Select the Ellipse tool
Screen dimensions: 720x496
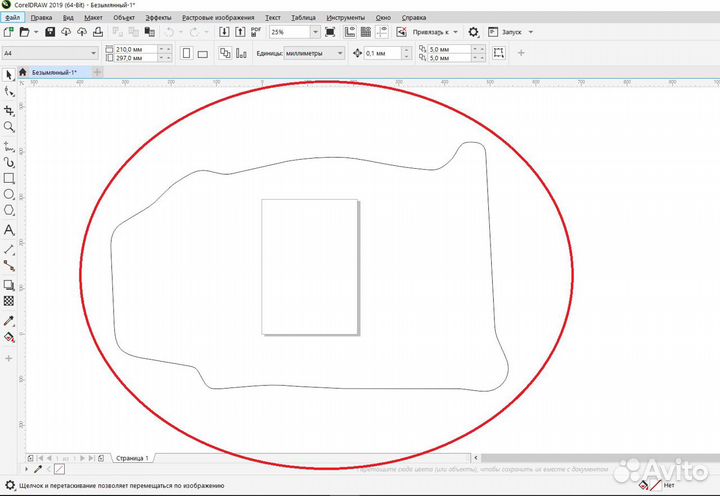click(9, 194)
